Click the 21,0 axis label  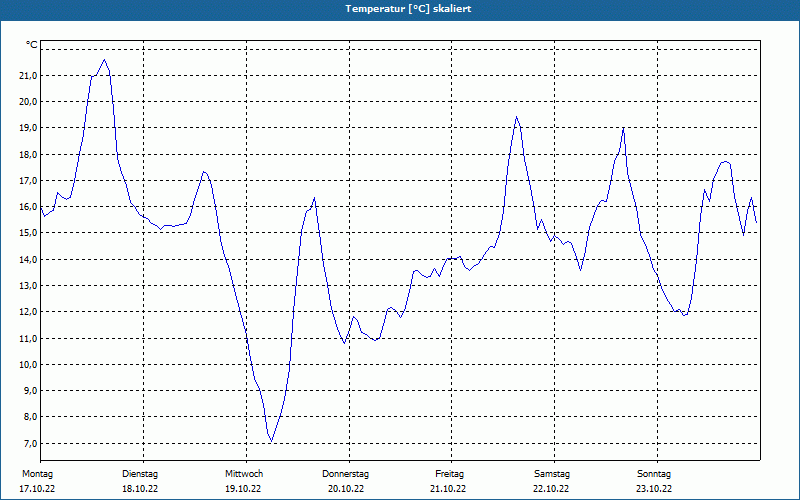pos(28,76)
